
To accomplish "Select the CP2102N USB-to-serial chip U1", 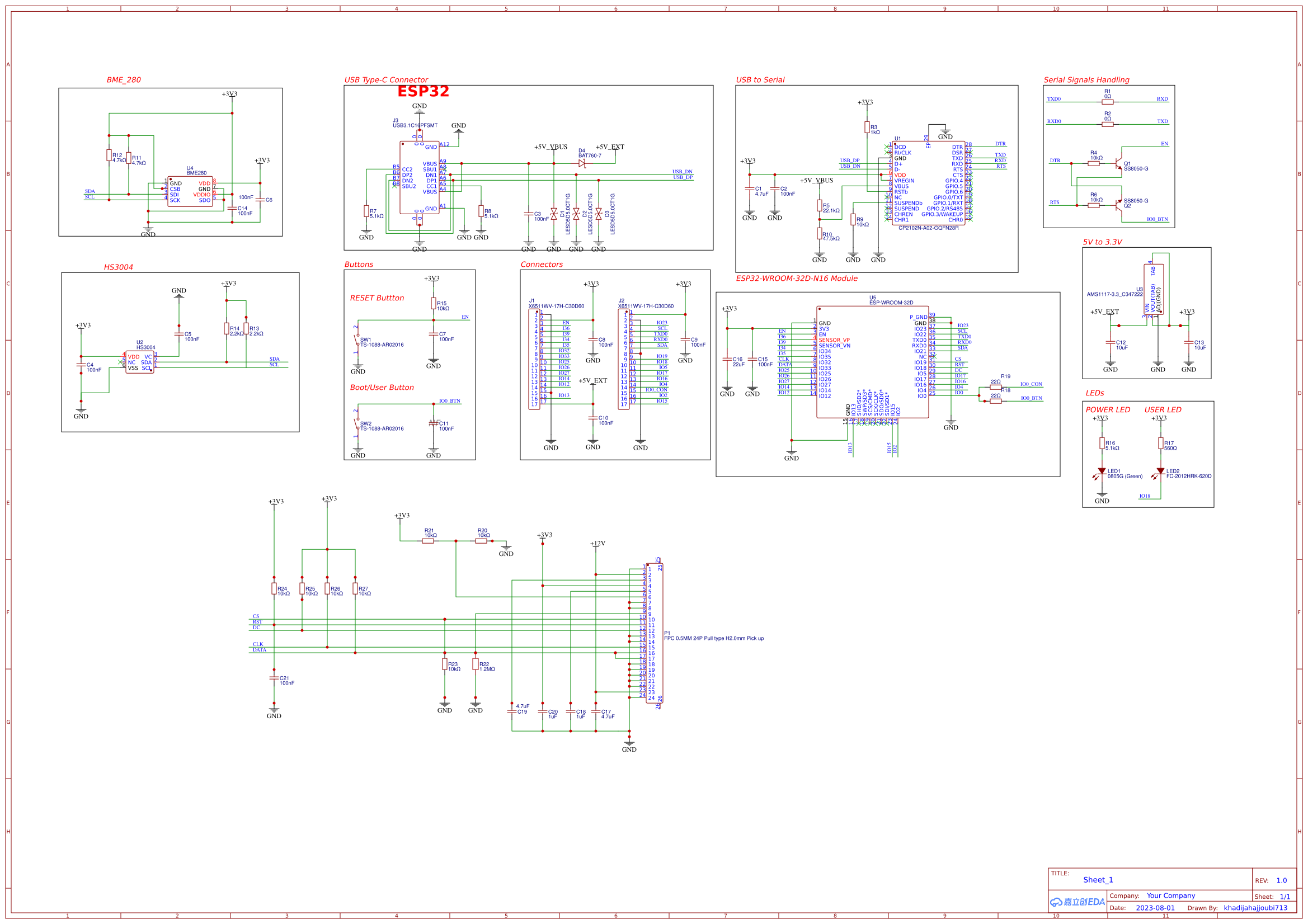I will [x=928, y=183].
